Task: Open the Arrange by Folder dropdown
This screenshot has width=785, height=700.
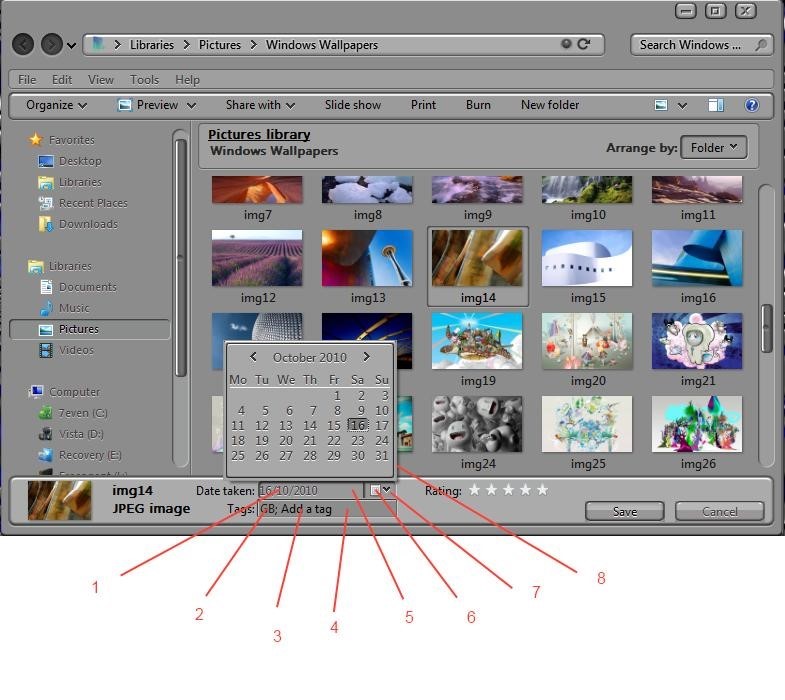Action: click(x=713, y=147)
